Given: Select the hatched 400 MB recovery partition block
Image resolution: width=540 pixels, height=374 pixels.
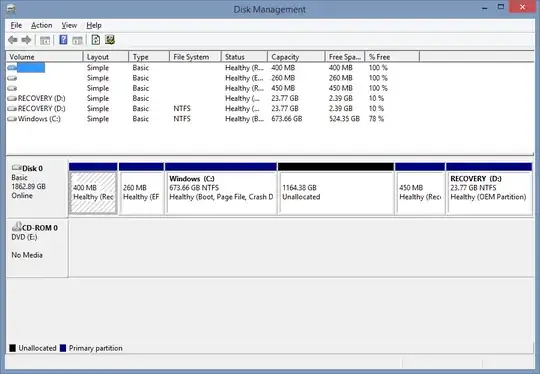Looking at the screenshot, I should pos(93,193).
